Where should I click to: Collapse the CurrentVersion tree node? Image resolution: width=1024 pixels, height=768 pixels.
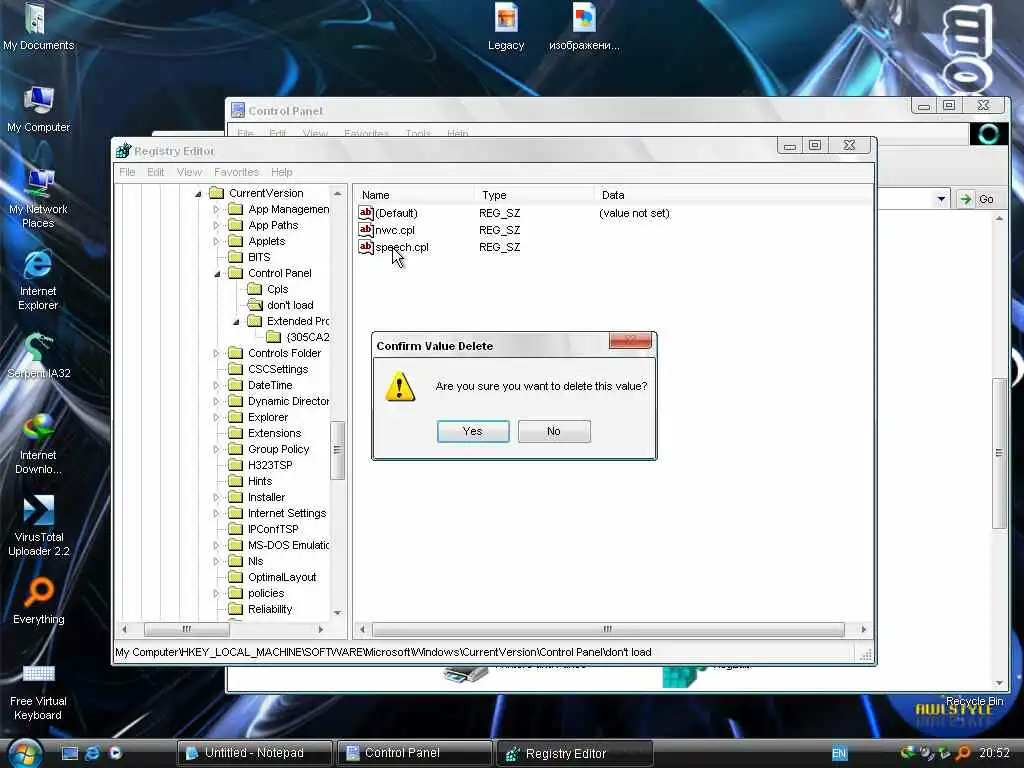[x=198, y=193]
